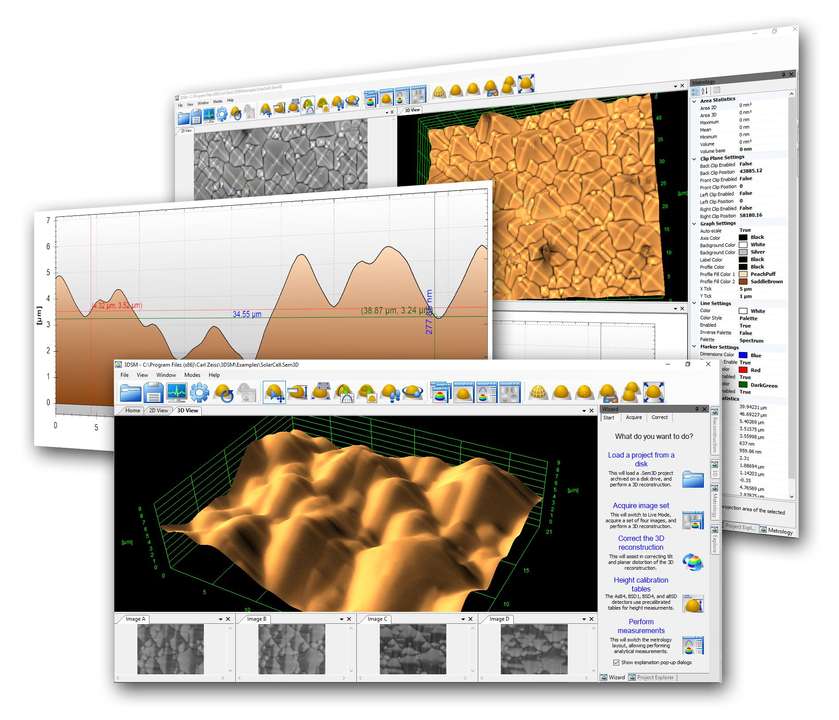
Task: Collapse Marker Settings group in rear window
Action: click(x=695, y=347)
